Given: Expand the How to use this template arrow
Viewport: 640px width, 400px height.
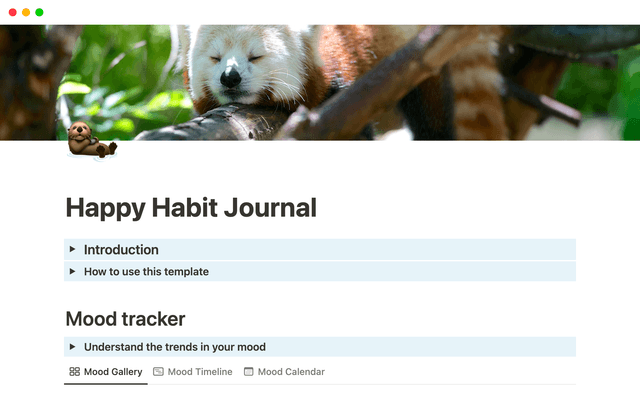Looking at the screenshot, I should click(x=72, y=271).
